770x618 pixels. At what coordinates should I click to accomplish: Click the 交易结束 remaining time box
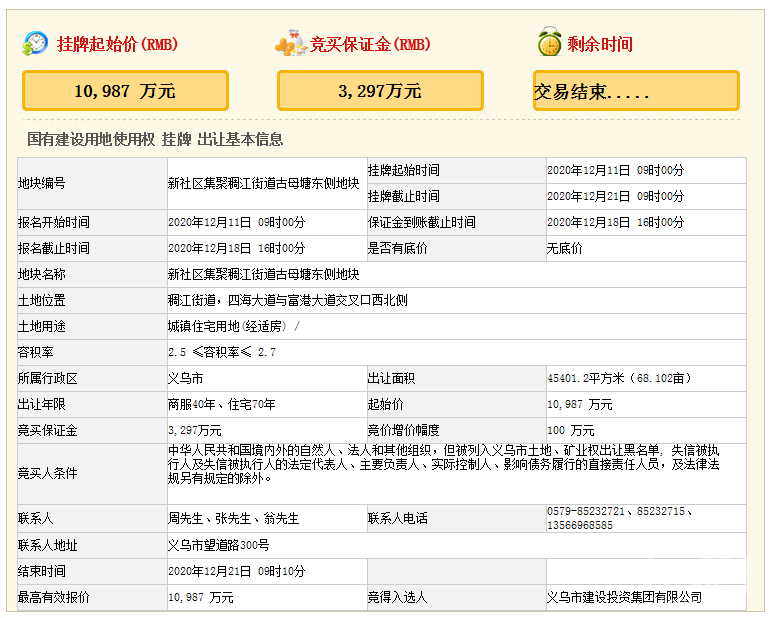coord(636,91)
